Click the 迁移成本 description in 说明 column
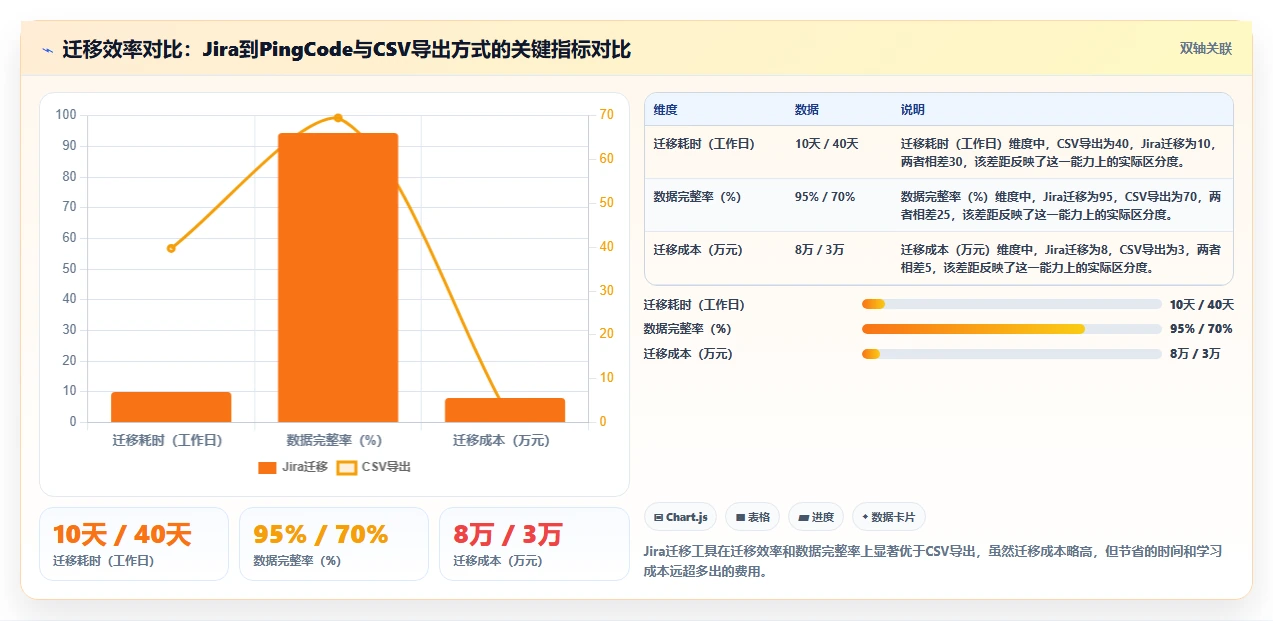The image size is (1273, 621). (1060, 259)
